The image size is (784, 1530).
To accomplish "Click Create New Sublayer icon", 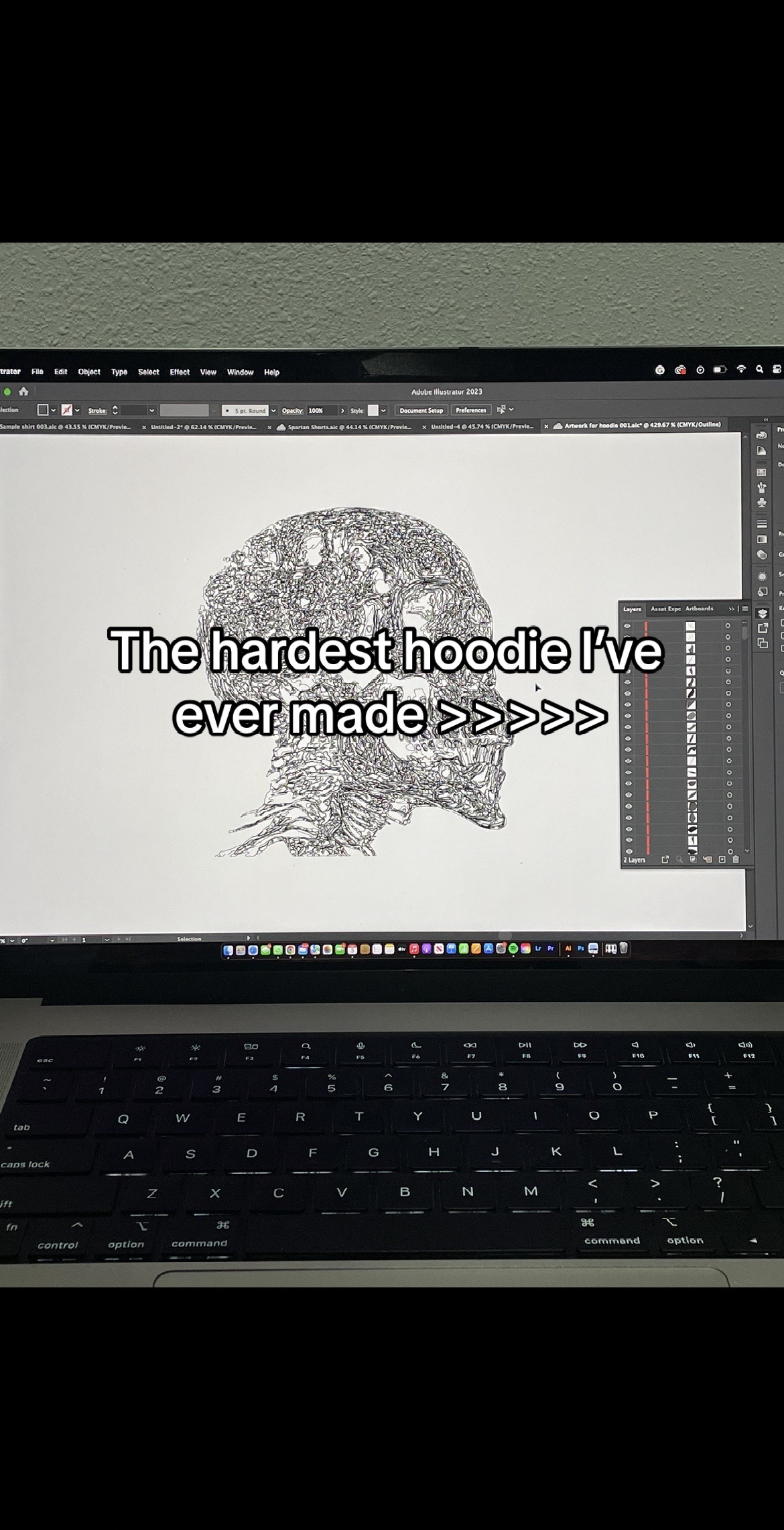I will pos(708,859).
